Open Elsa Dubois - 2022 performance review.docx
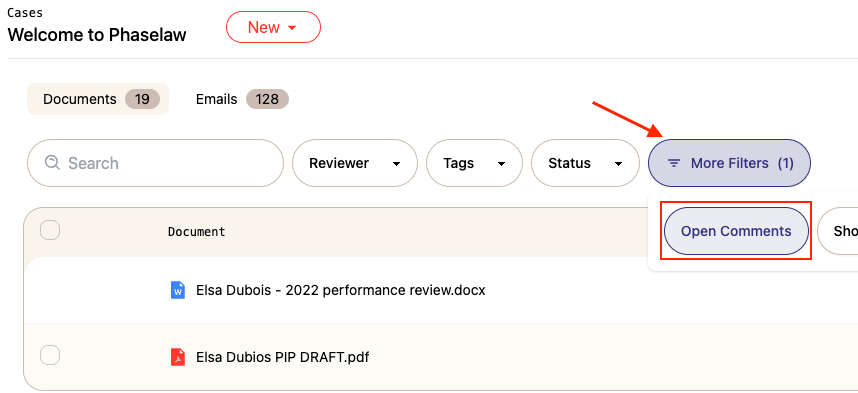The width and height of the screenshot is (858, 393). click(340, 290)
